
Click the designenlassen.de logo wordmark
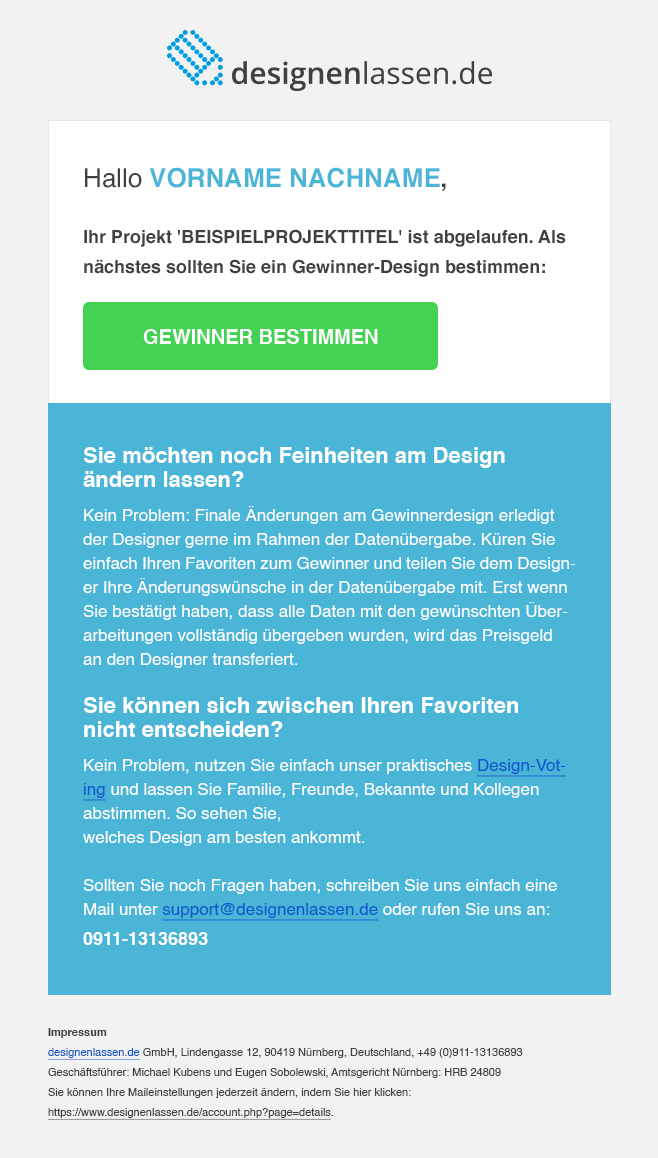pyautogui.click(x=362, y=74)
